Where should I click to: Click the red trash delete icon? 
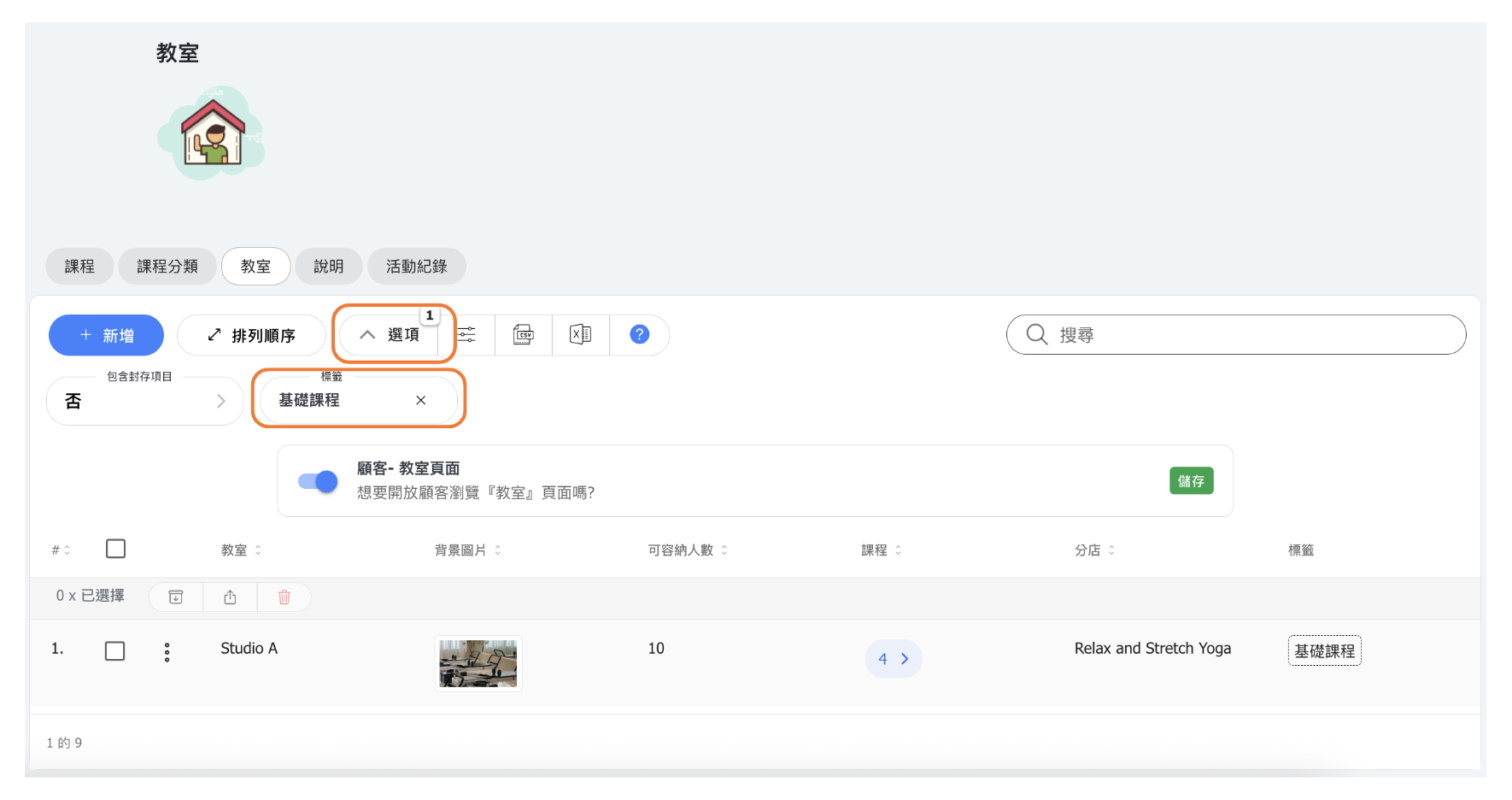pyautogui.click(x=284, y=597)
